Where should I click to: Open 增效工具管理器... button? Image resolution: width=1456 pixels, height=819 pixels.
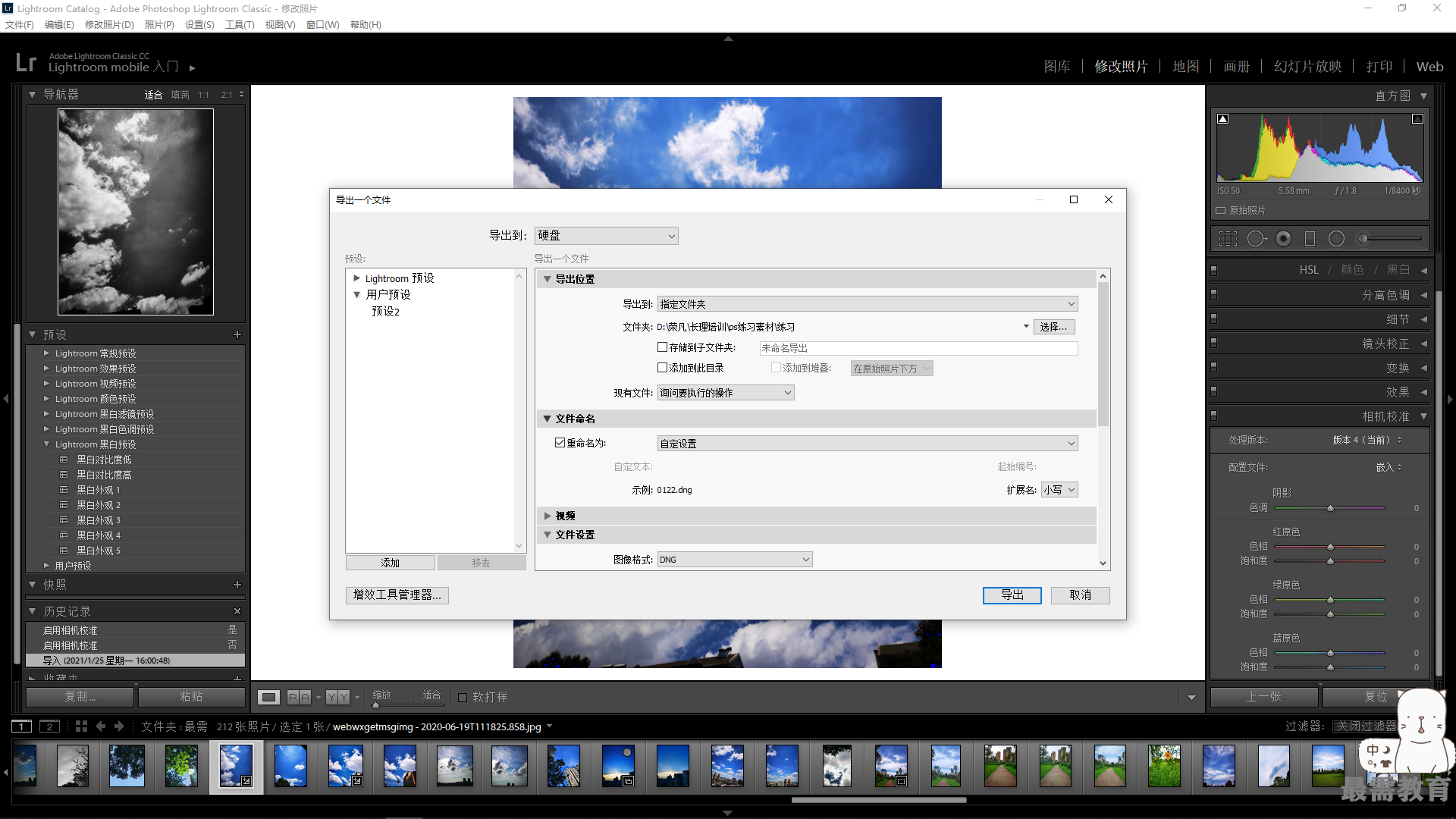pyautogui.click(x=397, y=595)
